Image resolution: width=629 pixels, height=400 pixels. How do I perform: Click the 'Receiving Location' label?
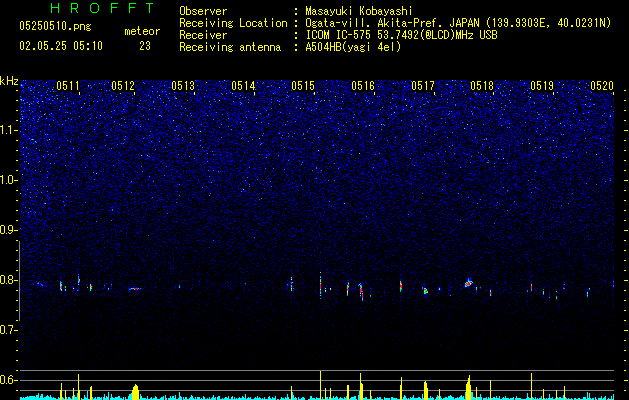click(x=233, y=23)
